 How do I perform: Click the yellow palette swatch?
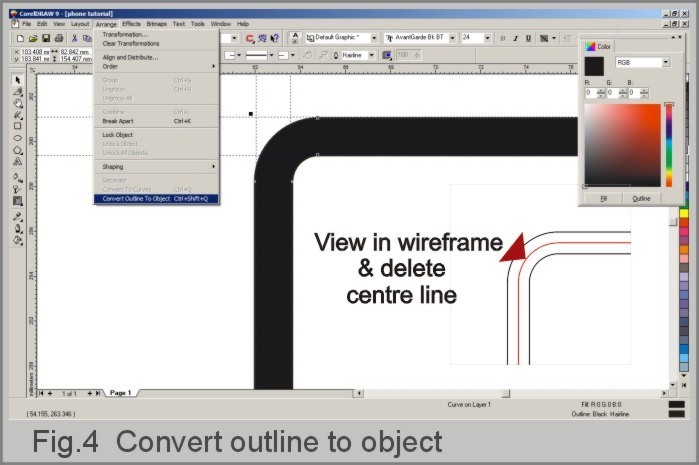tap(684, 214)
